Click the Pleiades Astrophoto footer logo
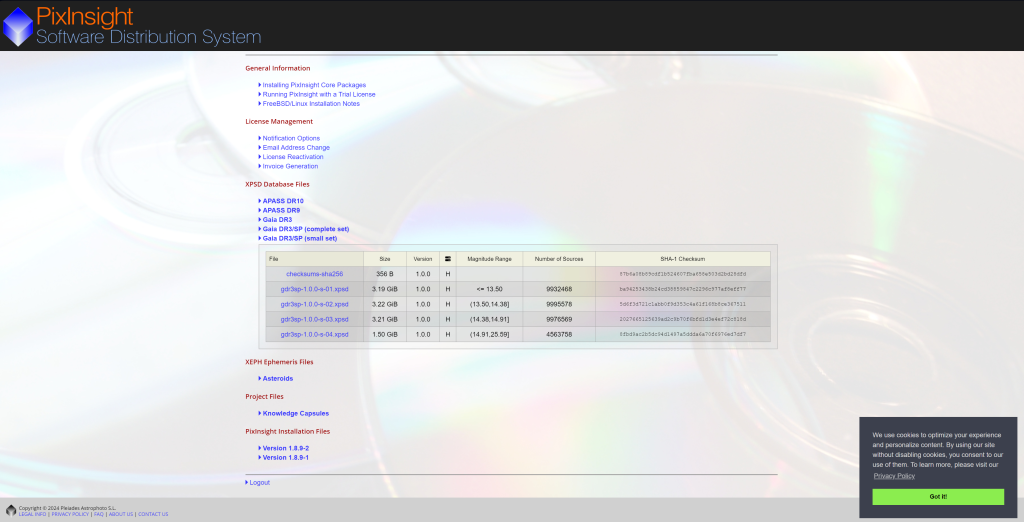Viewport: 1024px width, 522px height. 11,511
